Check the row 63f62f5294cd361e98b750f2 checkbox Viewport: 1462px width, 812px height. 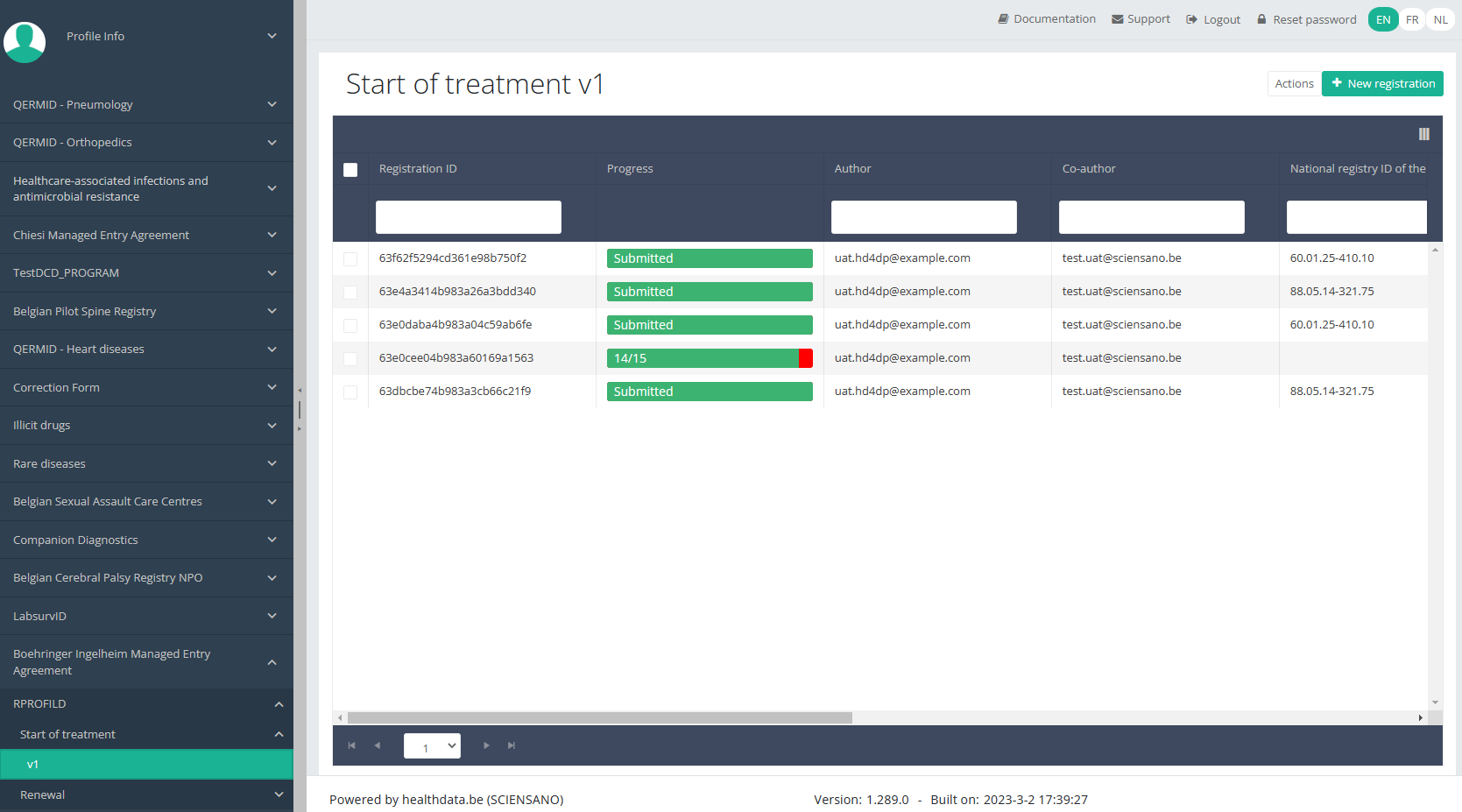(350, 259)
